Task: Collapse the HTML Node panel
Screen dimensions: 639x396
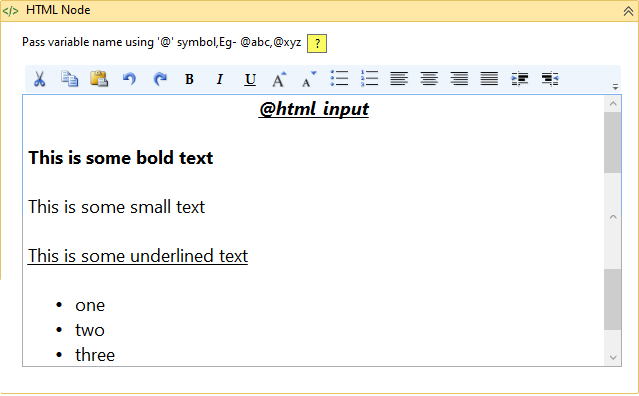Action: pyautogui.click(x=628, y=11)
